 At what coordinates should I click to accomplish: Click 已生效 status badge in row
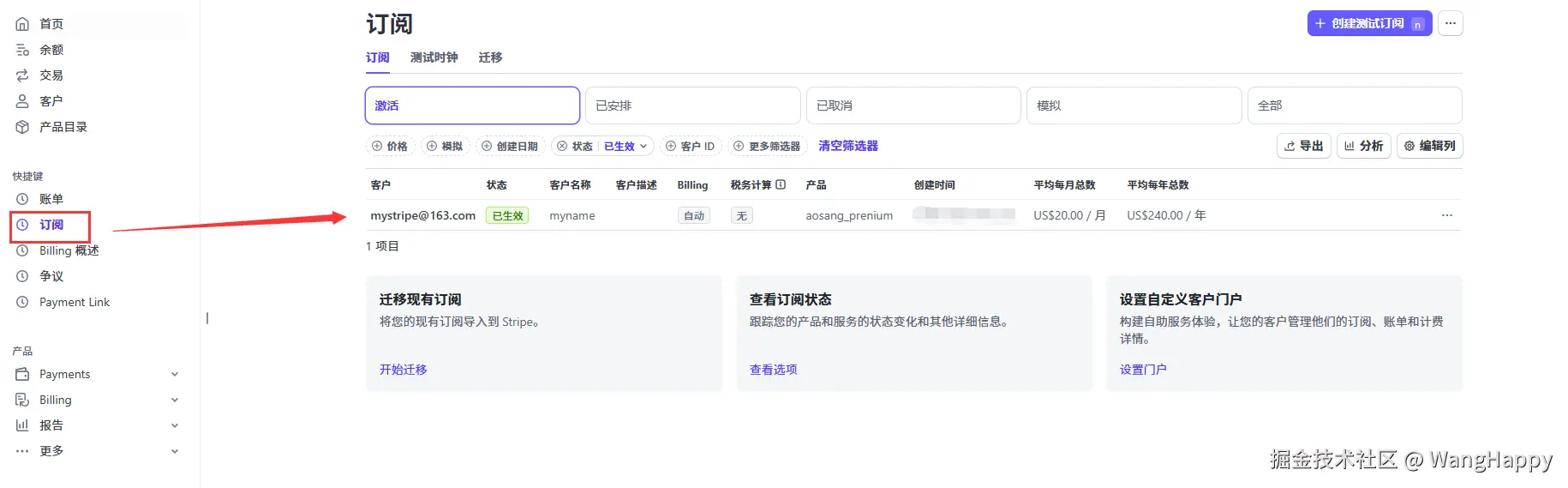pos(507,215)
